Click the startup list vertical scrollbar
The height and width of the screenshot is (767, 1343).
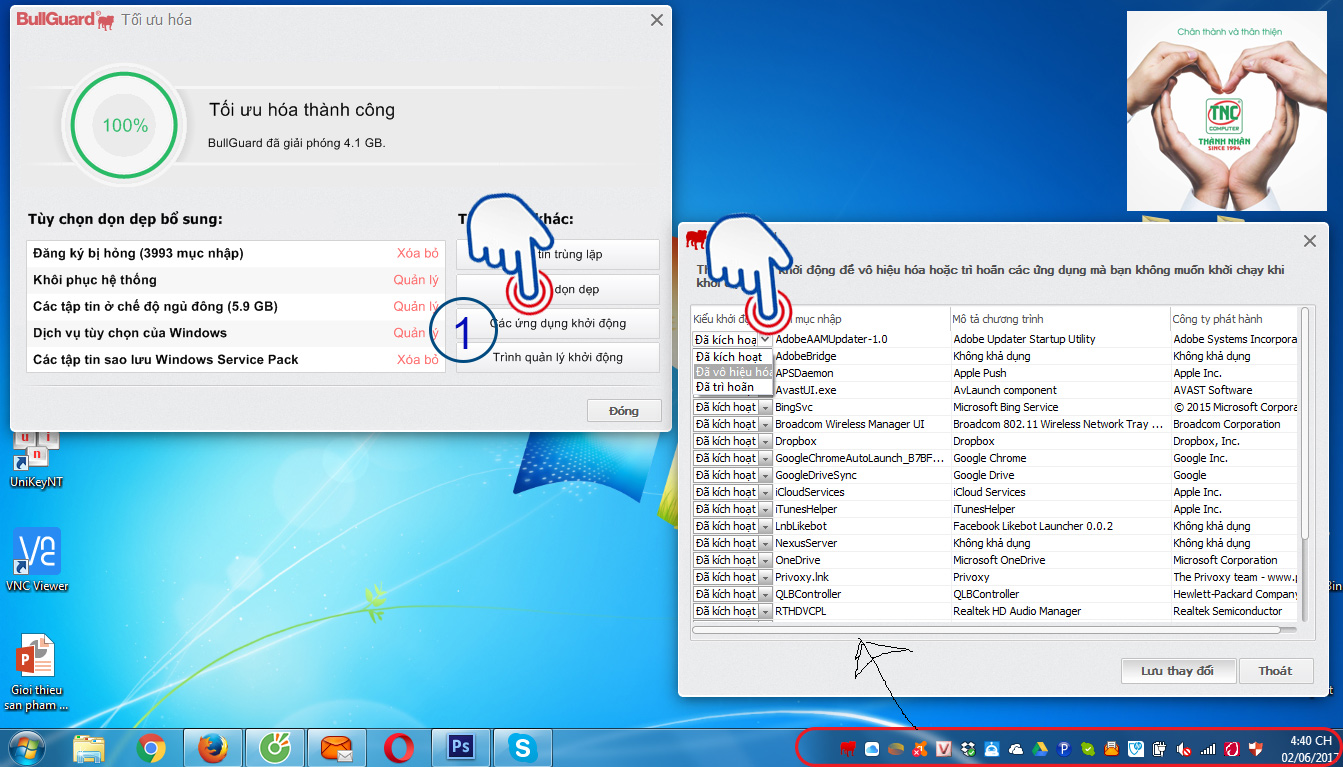[x=1304, y=425]
